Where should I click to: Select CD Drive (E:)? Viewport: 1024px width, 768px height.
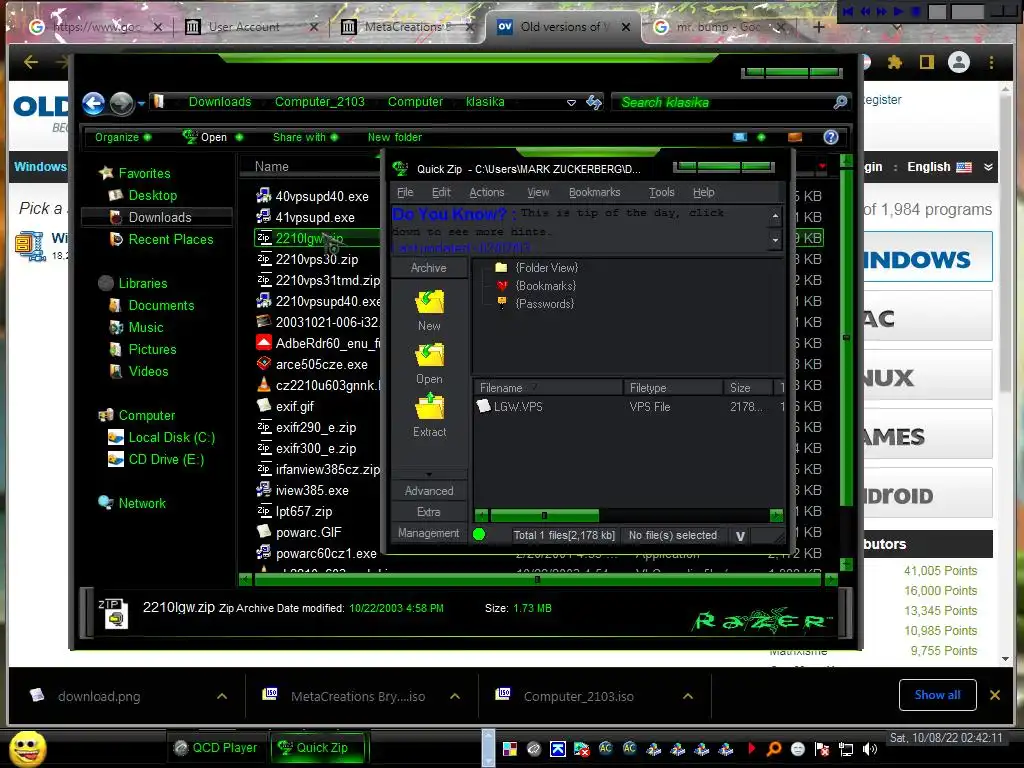point(166,459)
